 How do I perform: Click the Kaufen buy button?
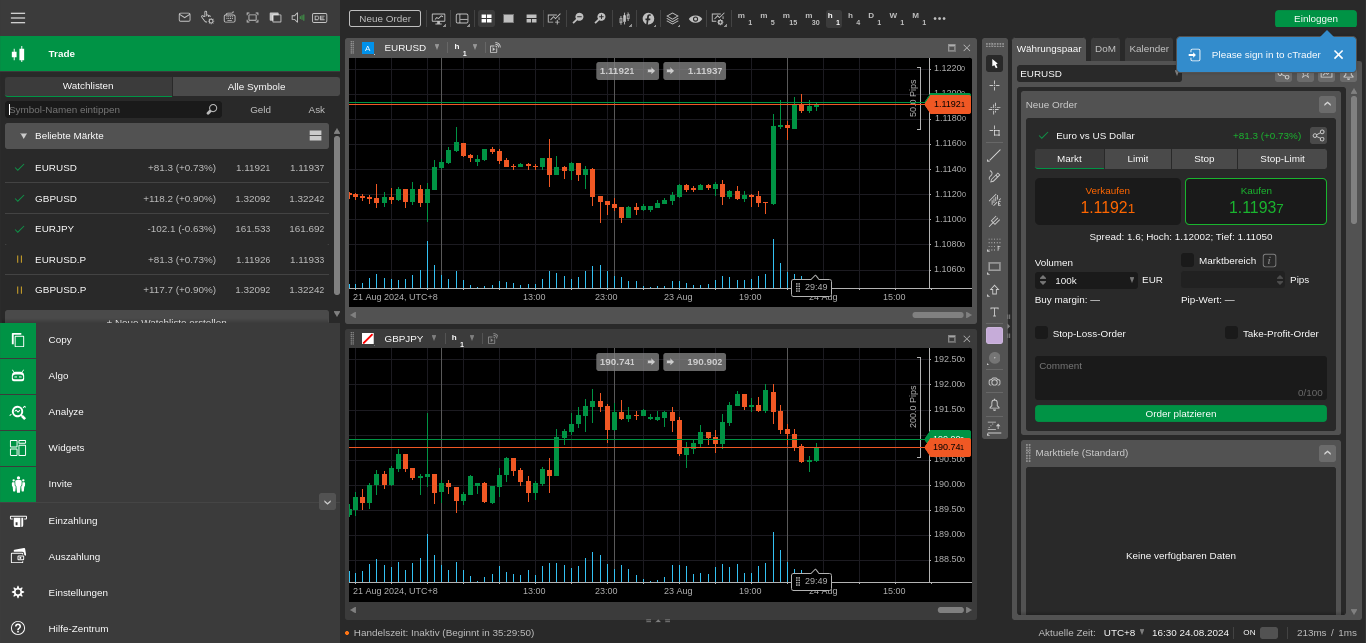[1256, 201]
